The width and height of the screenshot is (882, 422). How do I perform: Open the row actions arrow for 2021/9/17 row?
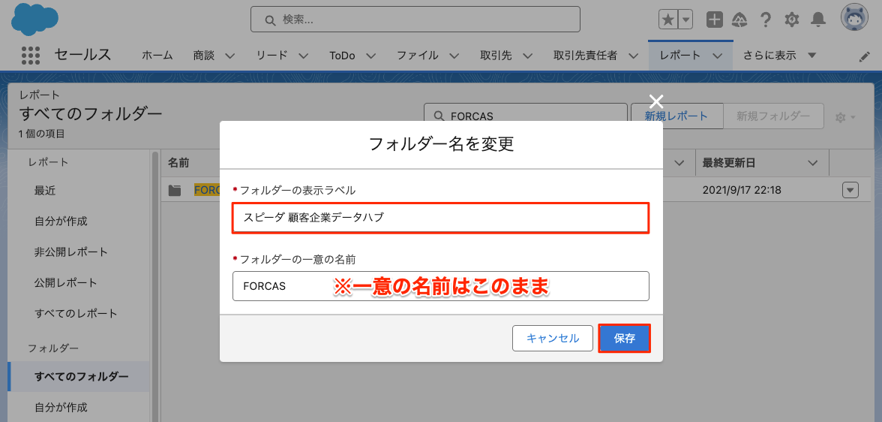[850, 190]
